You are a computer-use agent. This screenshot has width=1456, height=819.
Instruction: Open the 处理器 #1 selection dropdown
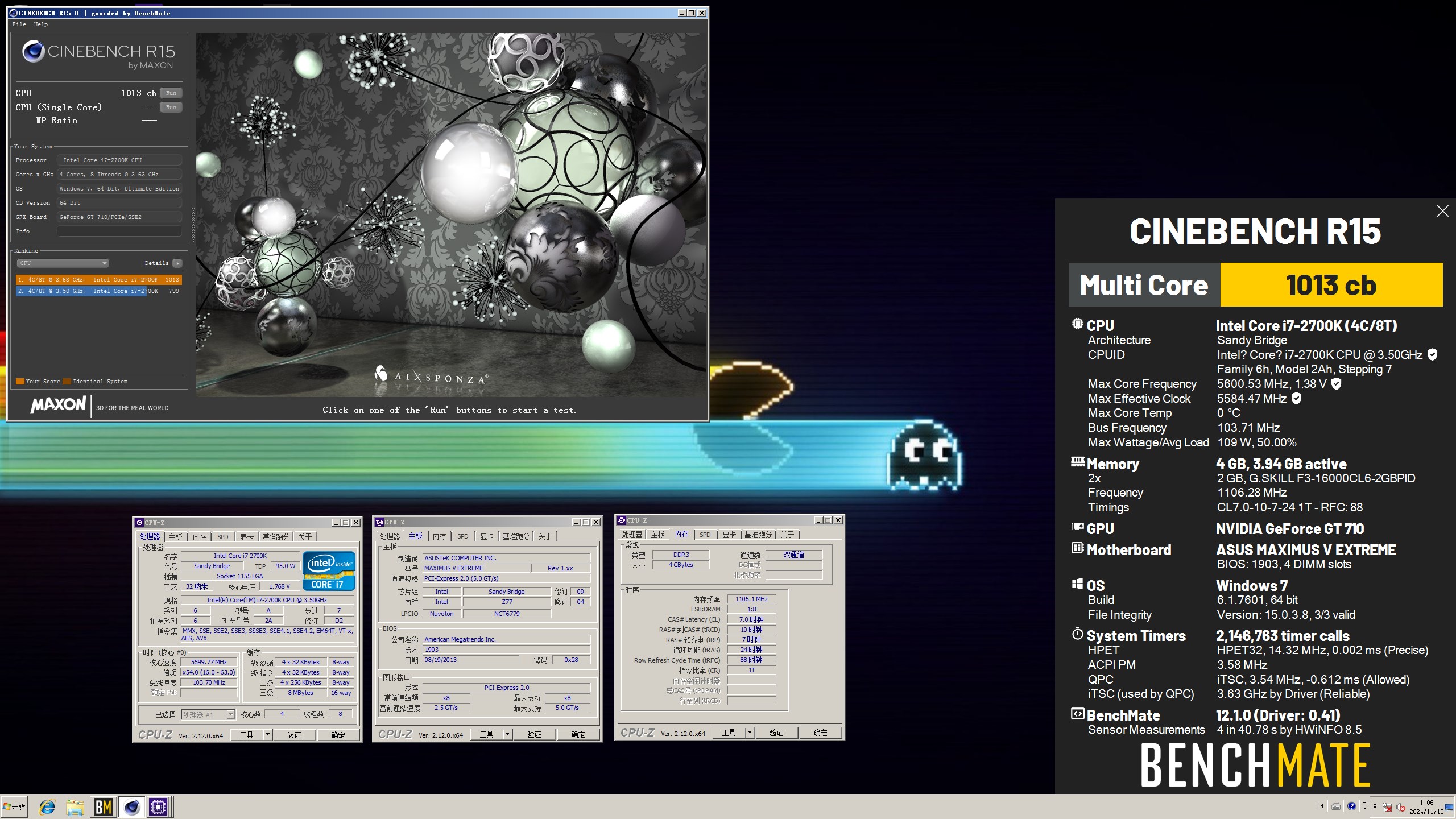coord(208,714)
